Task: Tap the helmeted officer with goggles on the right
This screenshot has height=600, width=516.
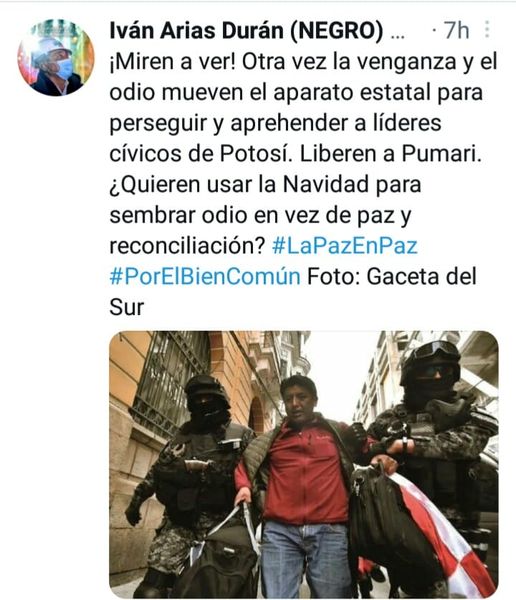Action: click(434, 440)
